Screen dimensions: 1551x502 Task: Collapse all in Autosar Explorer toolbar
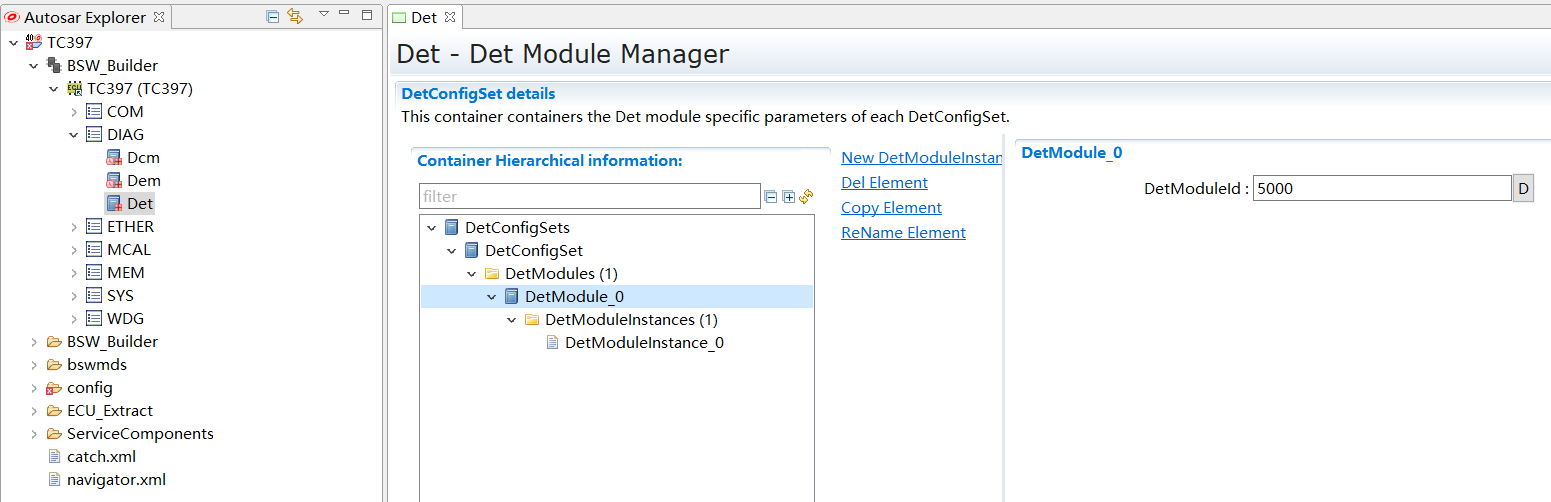[x=272, y=16]
